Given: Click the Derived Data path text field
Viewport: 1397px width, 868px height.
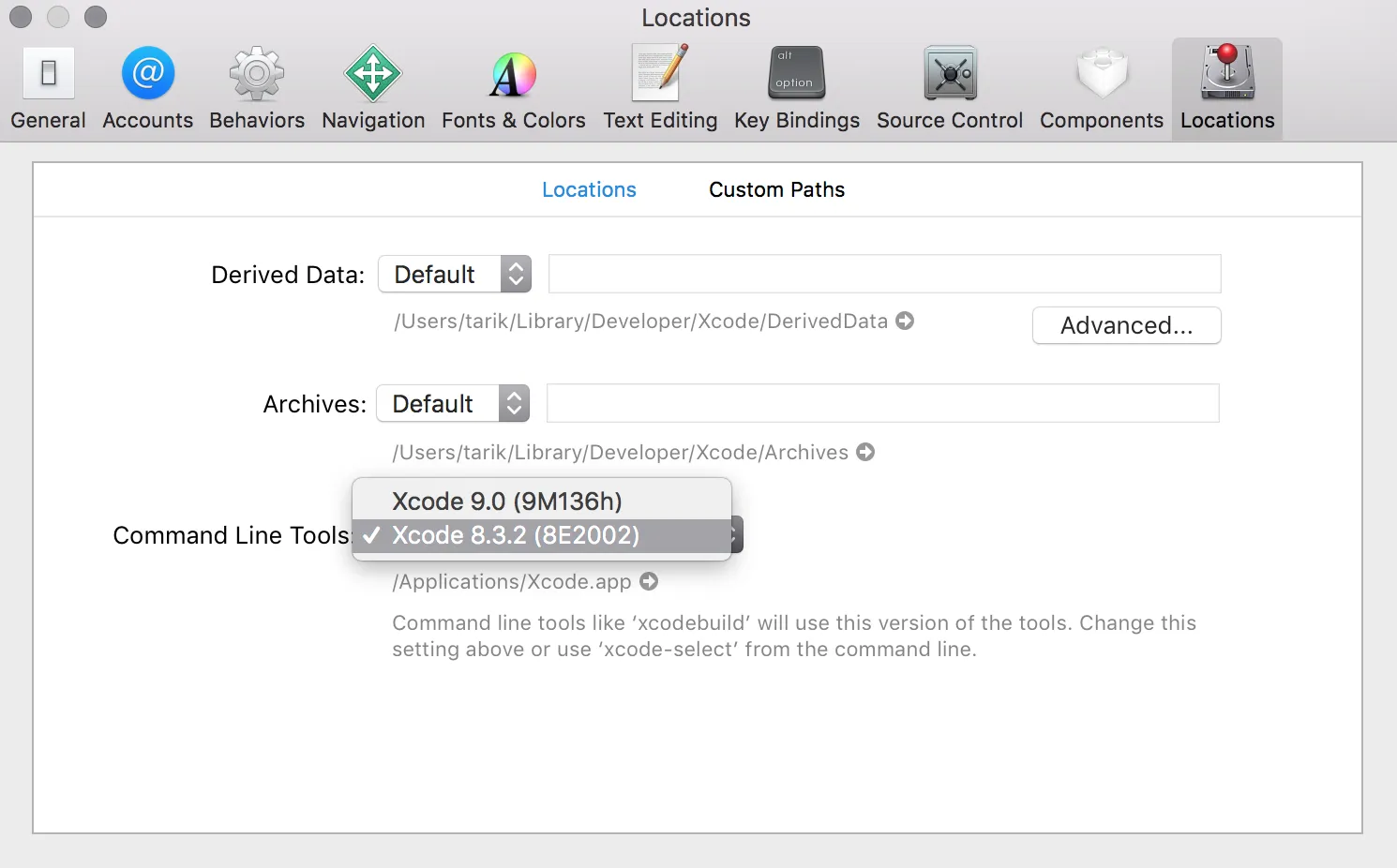Looking at the screenshot, I should [884, 274].
